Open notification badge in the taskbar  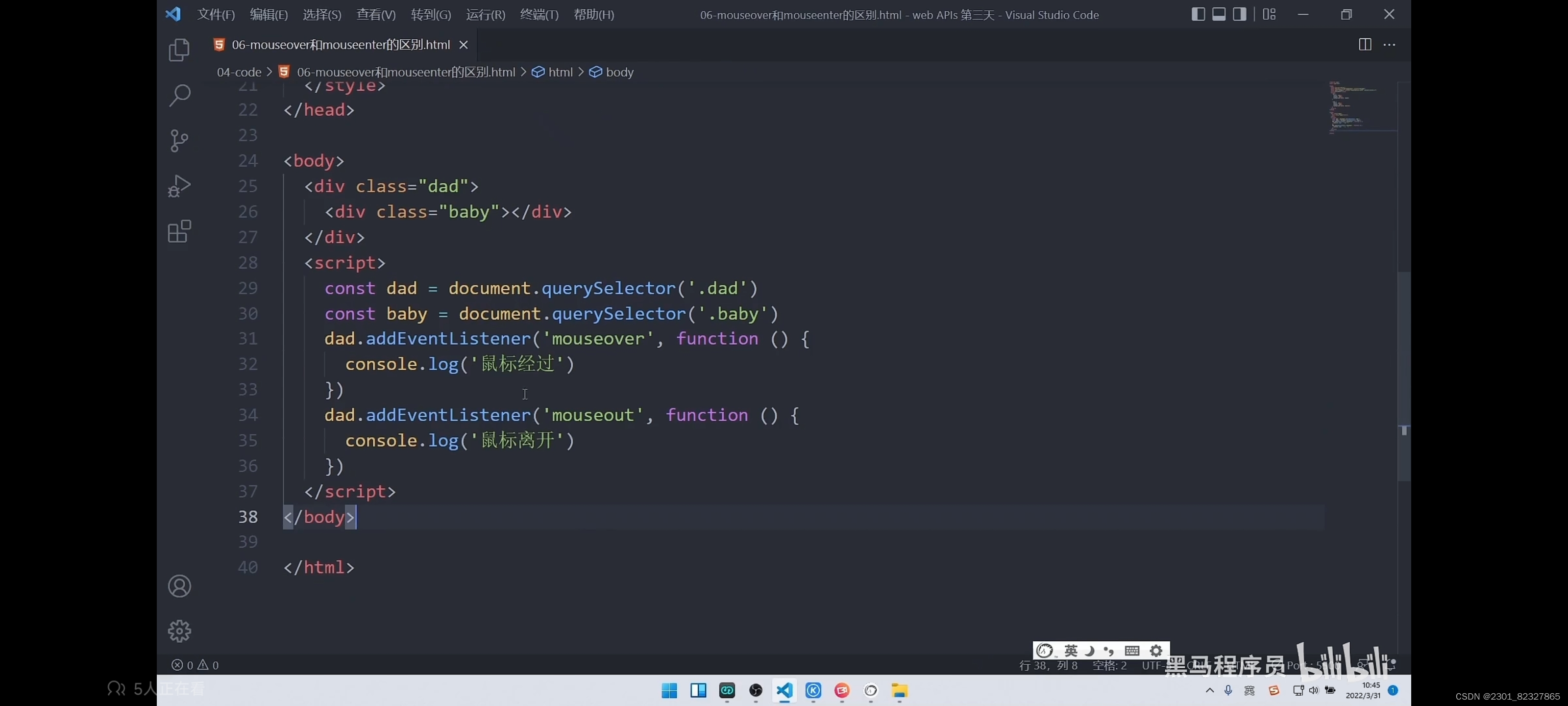pos(1393,690)
